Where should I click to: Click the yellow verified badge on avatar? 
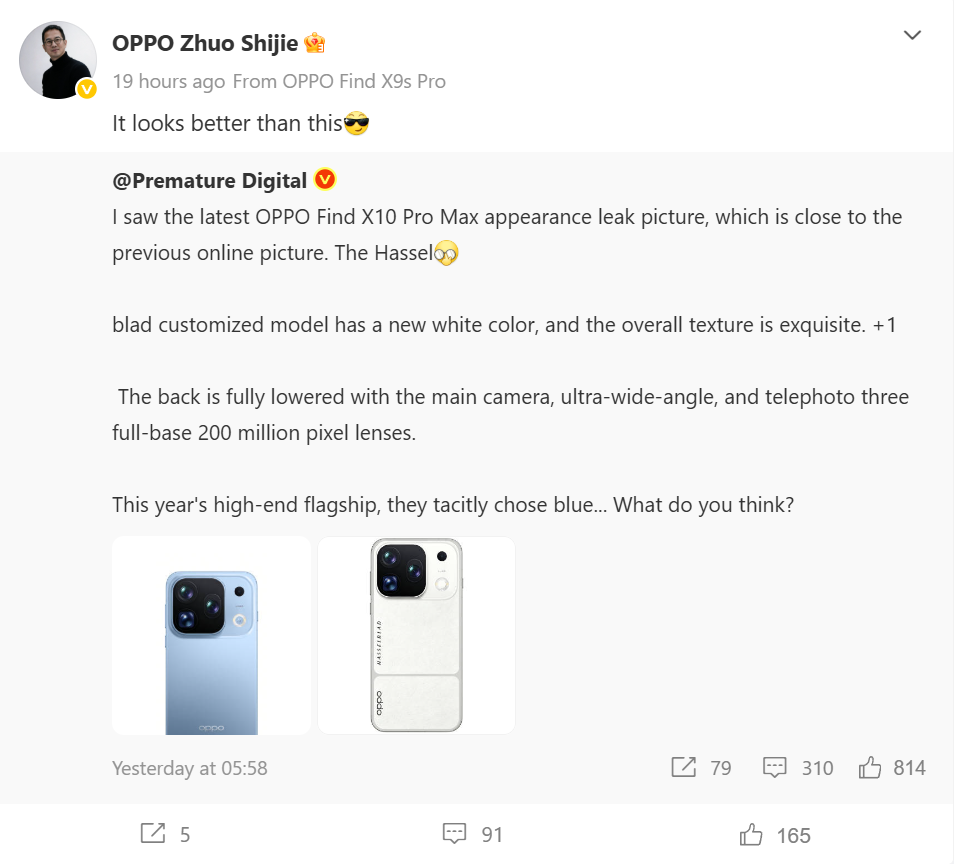tap(86, 89)
